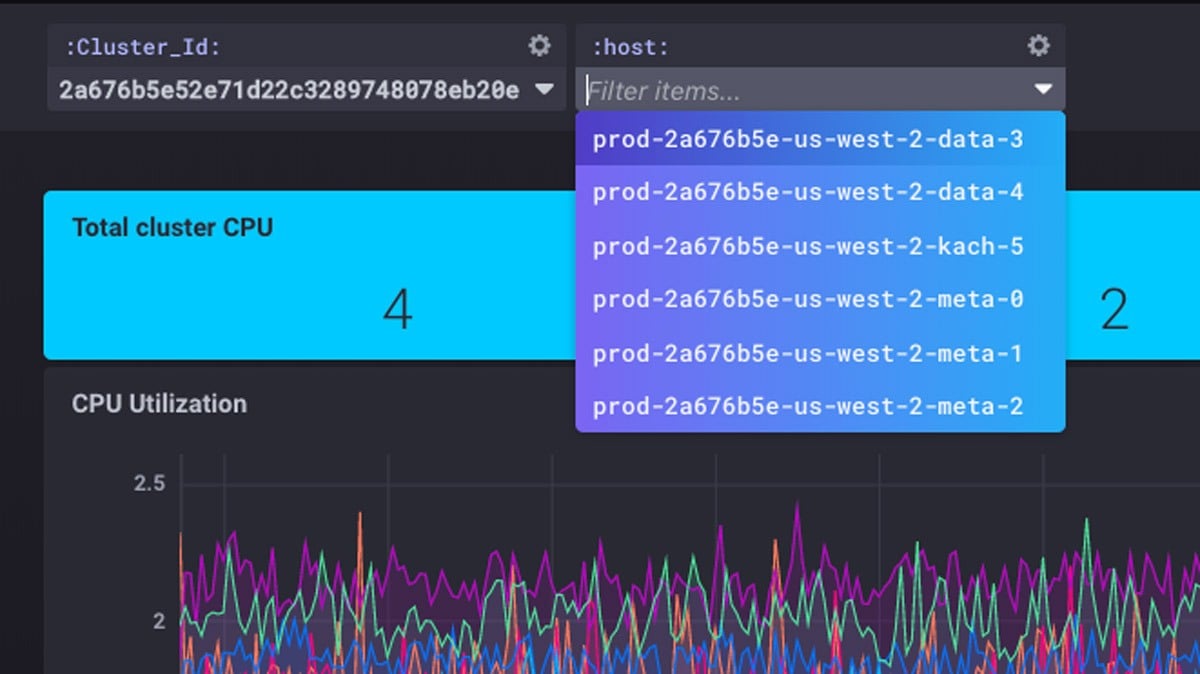Select host prod-2a676b5e-us-west-2-data-3
The height and width of the screenshot is (674, 1200).
808,140
